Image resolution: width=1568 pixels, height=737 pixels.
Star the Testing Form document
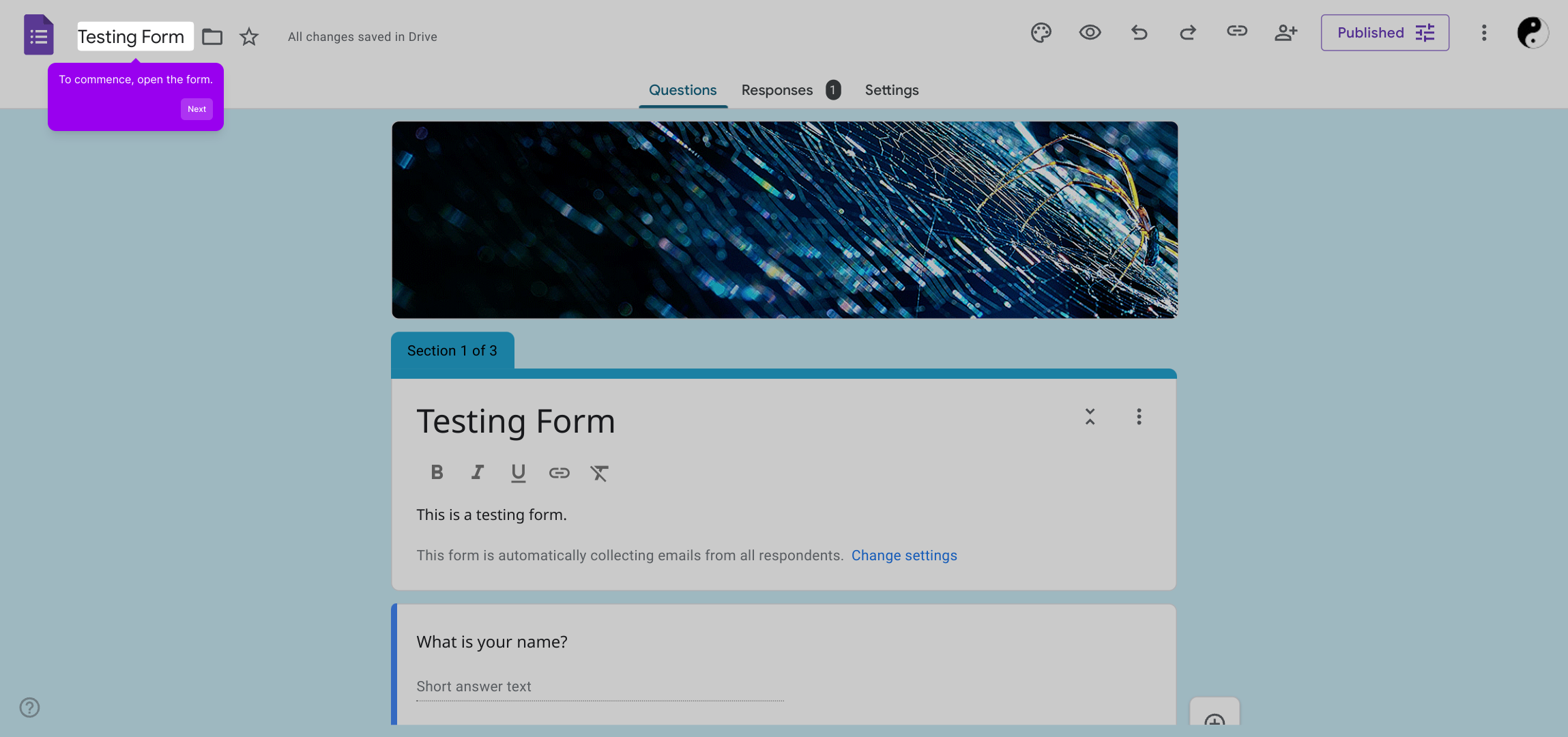[249, 37]
